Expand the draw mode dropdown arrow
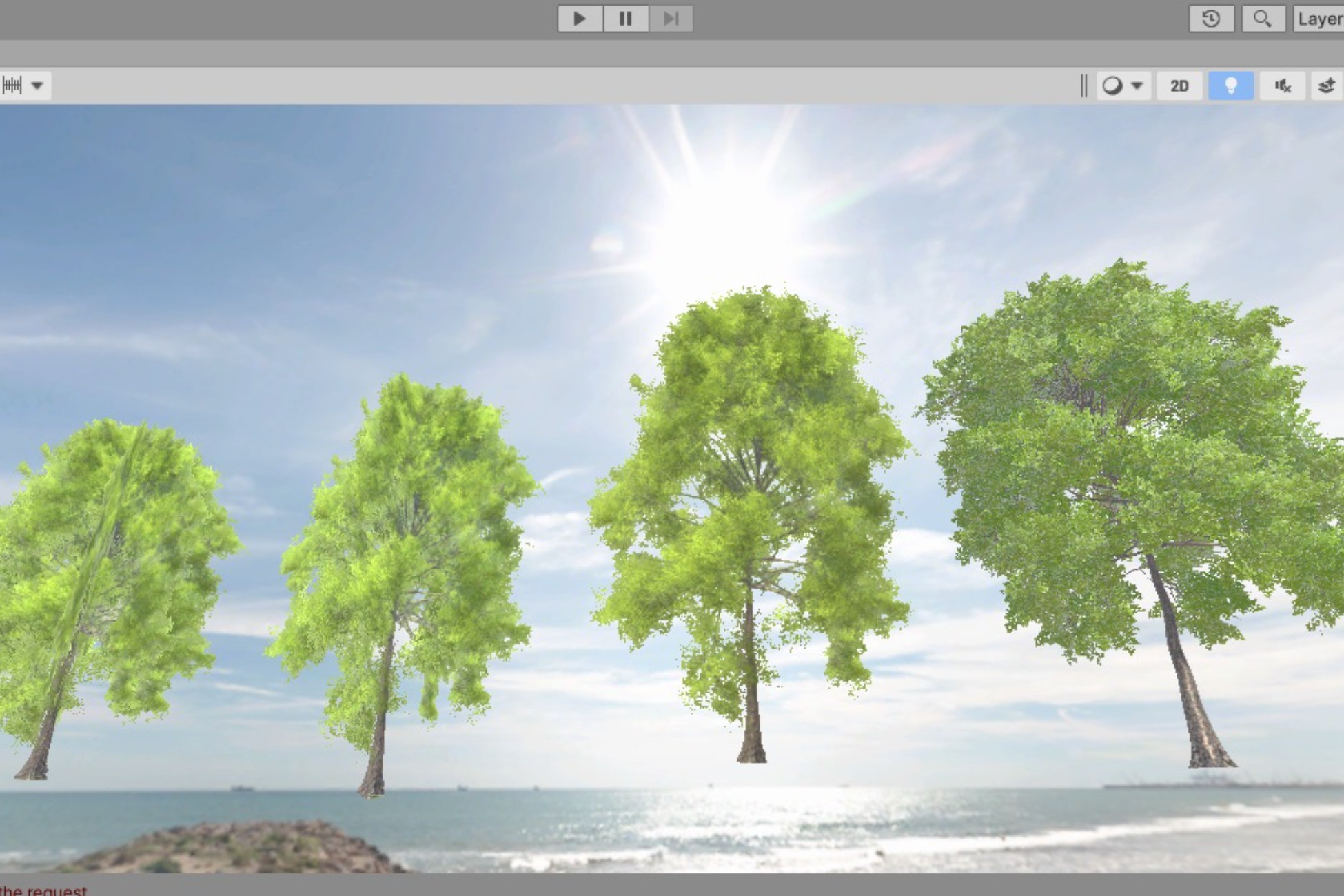This screenshot has width=1344, height=896. coord(1137,86)
